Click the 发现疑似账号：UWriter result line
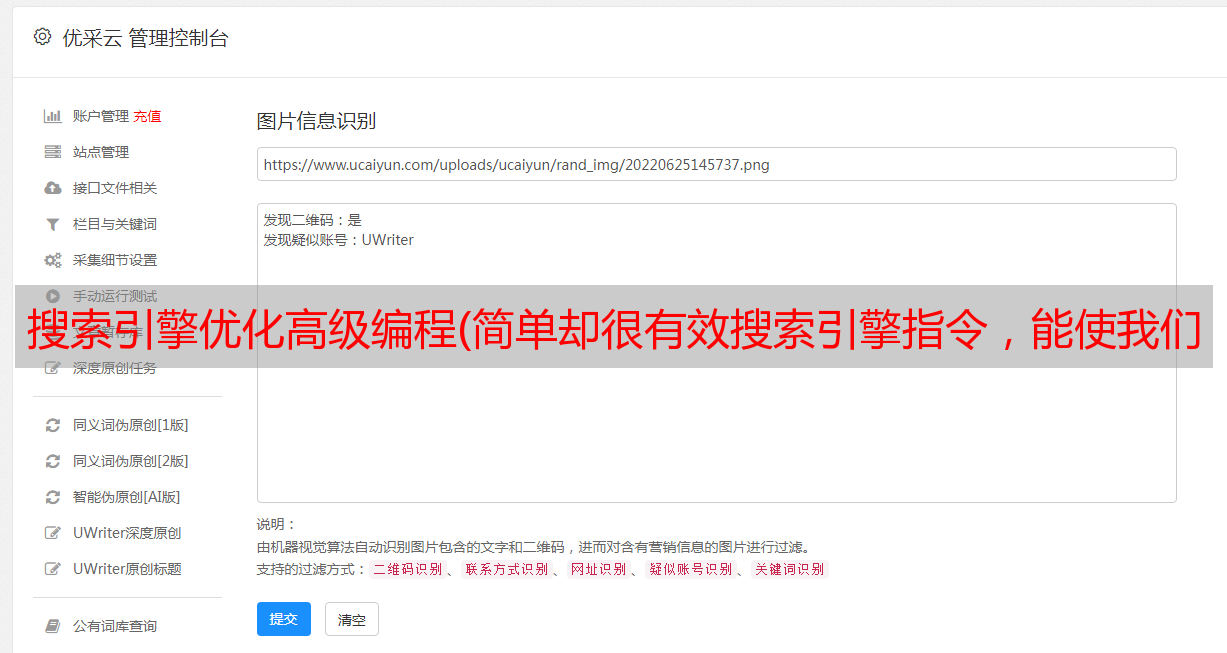Screen dimensions: 1227x653 click(x=338, y=240)
